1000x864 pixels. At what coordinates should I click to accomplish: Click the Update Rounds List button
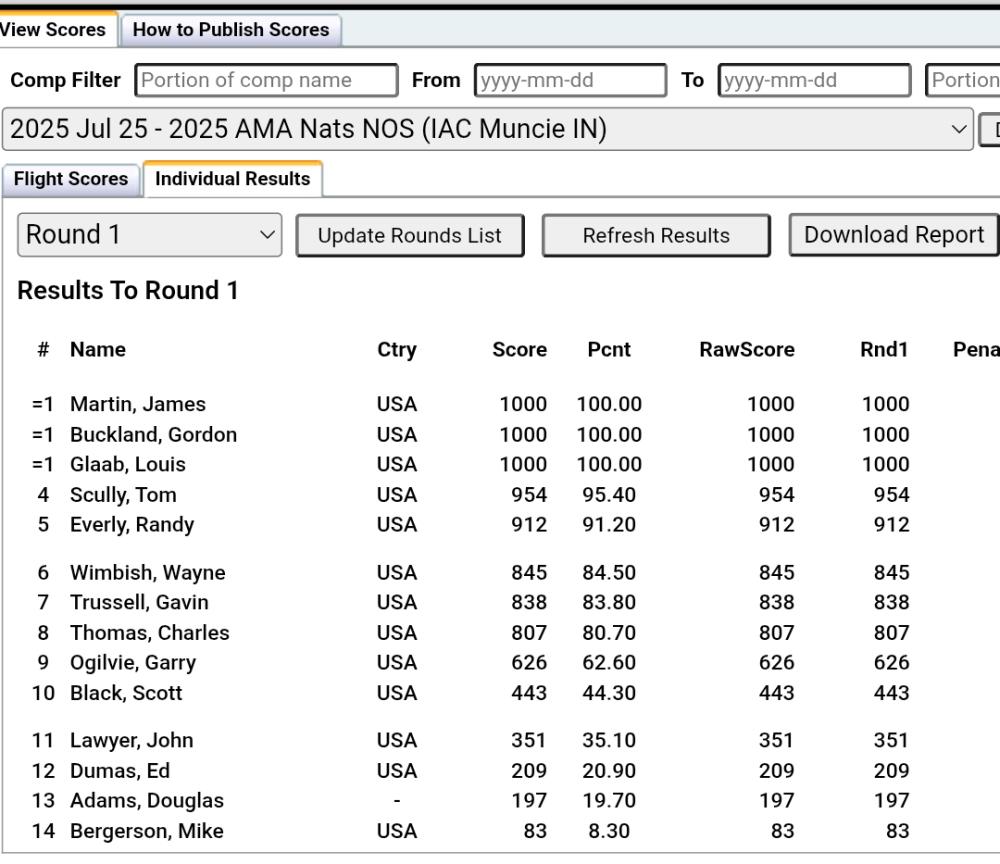[x=409, y=235]
